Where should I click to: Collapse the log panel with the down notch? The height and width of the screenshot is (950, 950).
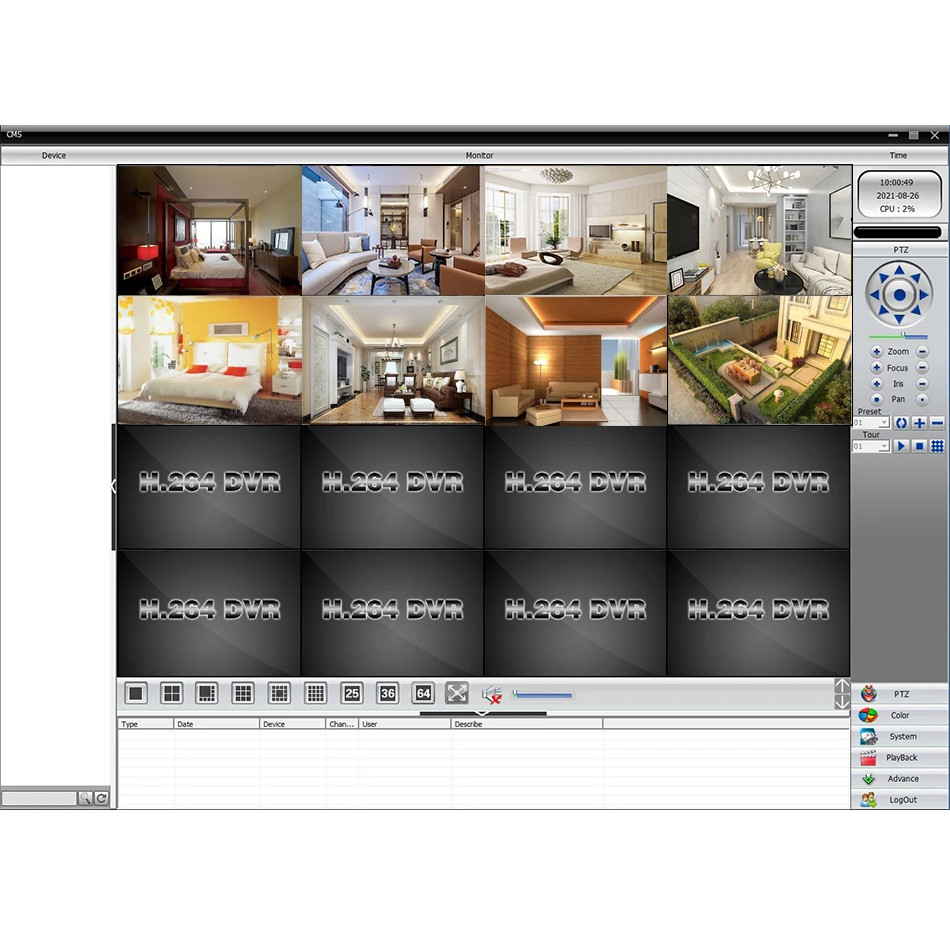click(483, 714)
